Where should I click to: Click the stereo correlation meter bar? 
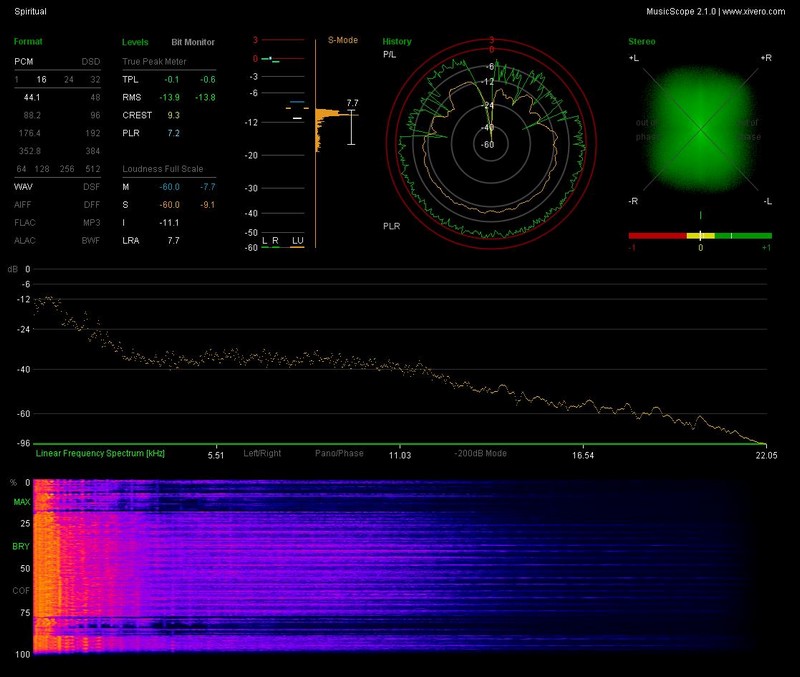[x=700, y=236]
